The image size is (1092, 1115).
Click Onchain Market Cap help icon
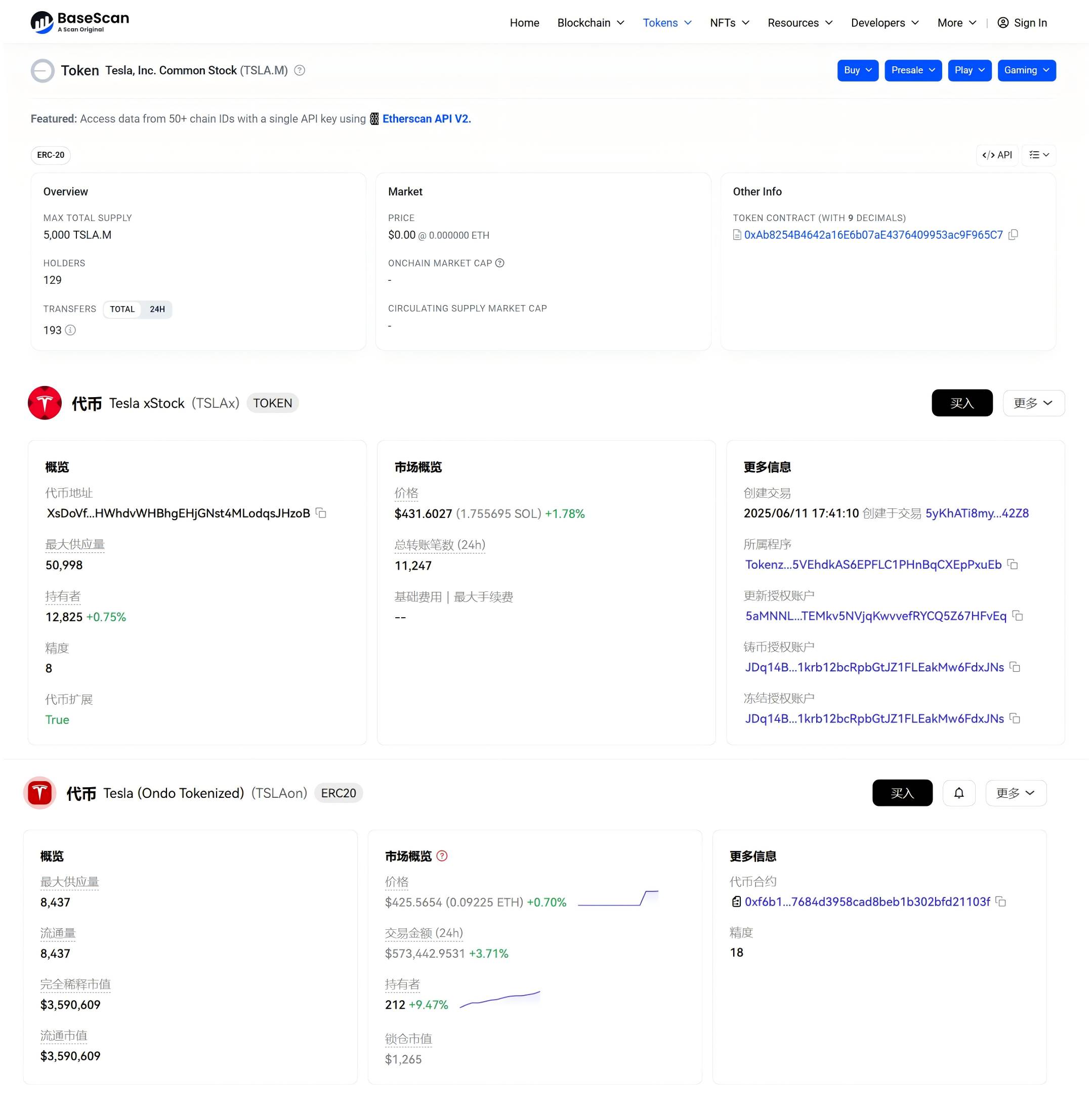pos(499,263)
